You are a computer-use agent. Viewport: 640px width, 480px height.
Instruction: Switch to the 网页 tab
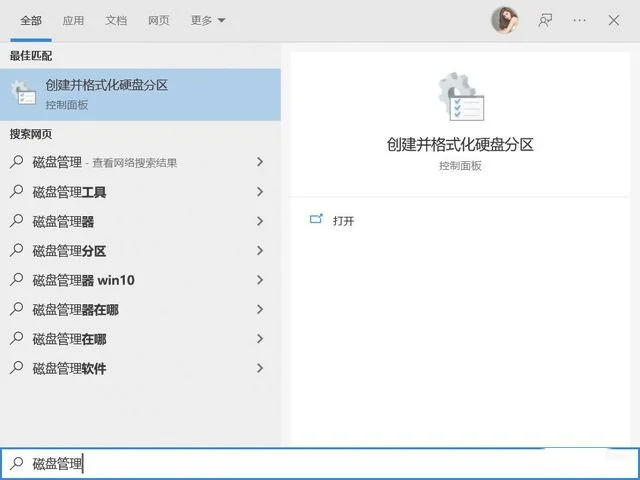coord(158,20)
